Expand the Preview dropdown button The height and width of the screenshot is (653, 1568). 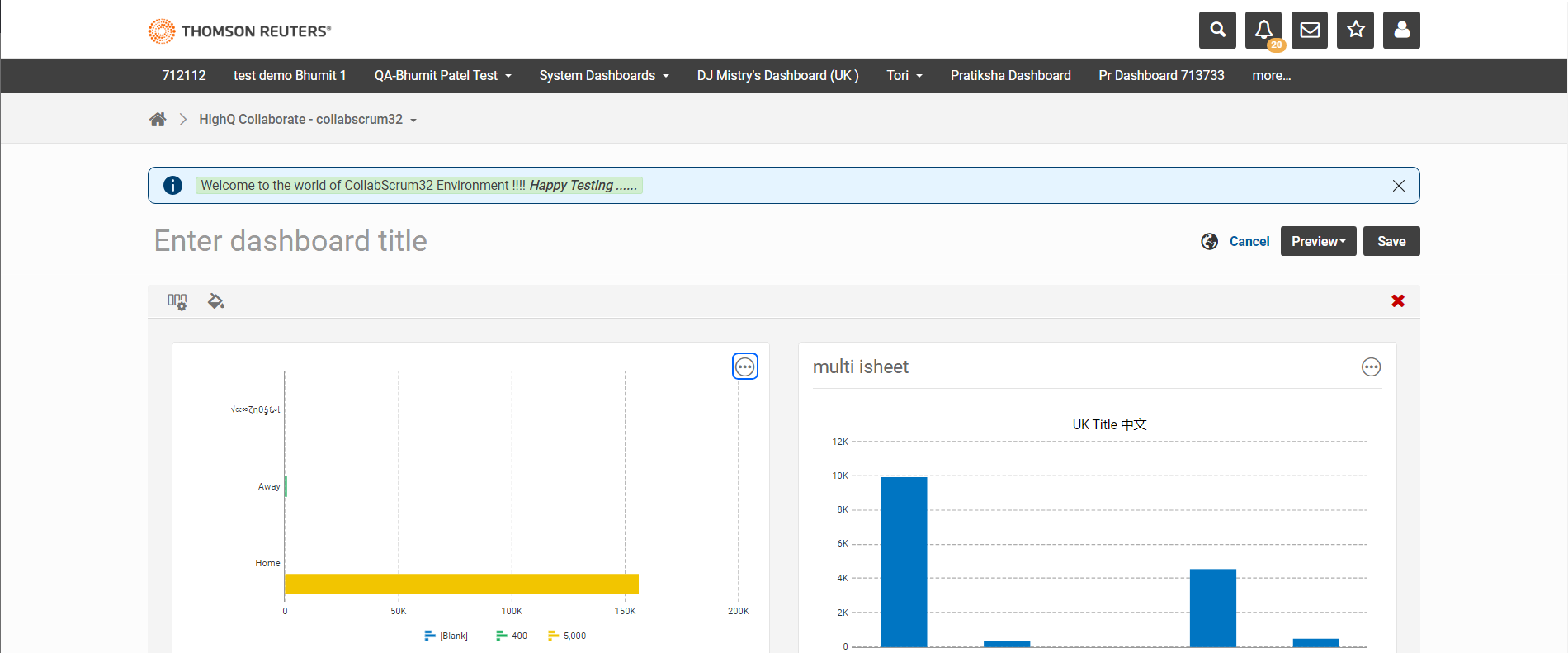click(1318, 241)
